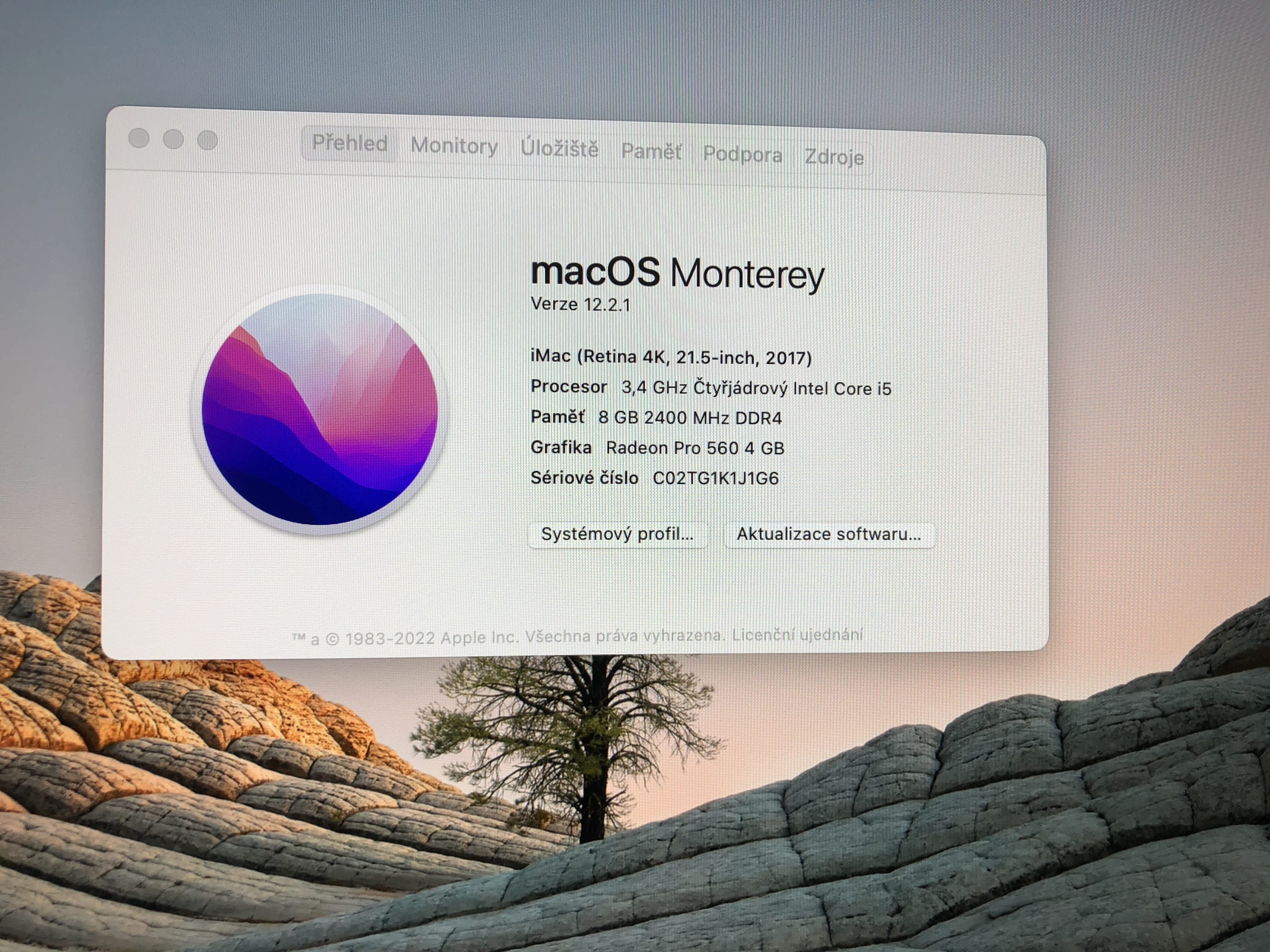Image resolution: width=1270 pixels, height=952 pixels.
Task: Click the macOS Monterey circular logo
Action: 320,409
